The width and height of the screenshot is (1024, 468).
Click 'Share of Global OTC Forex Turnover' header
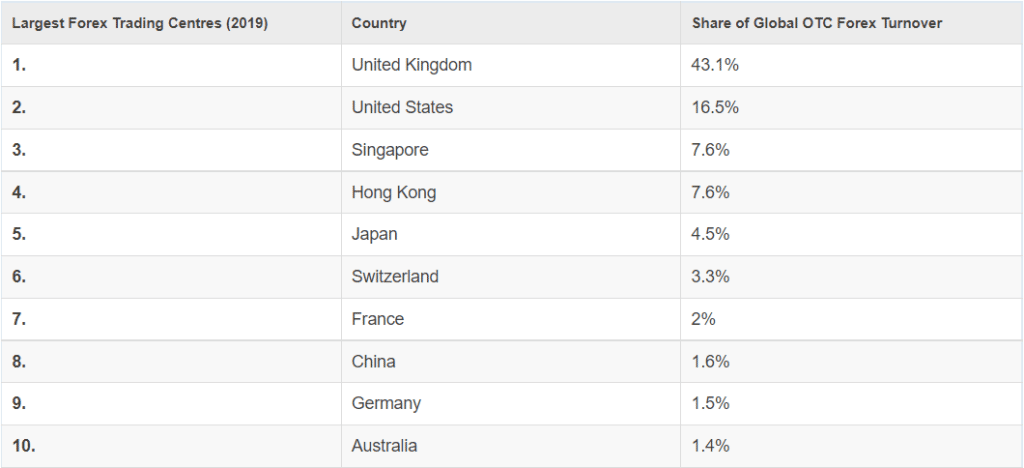tap(817, 23)
